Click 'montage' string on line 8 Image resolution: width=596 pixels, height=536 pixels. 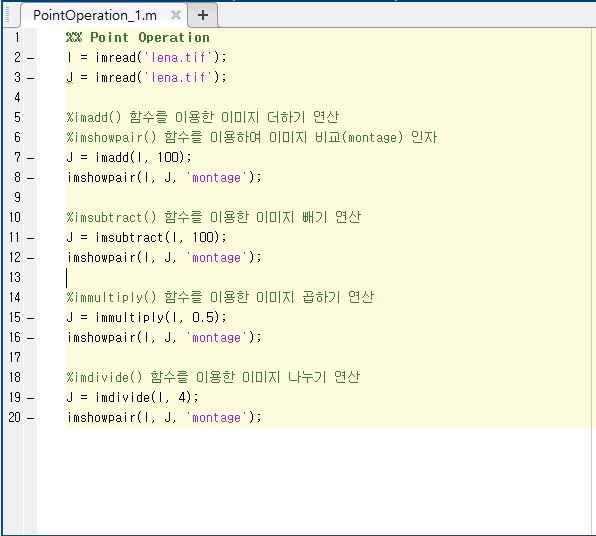(x=216, y=178)
